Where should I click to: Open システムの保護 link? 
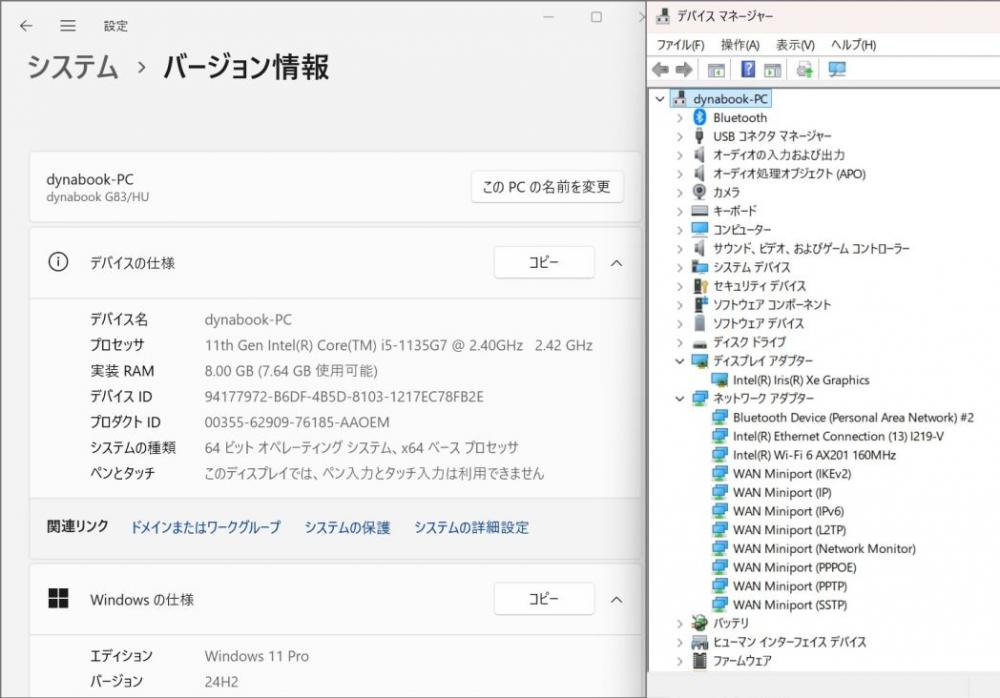point(347,527)
